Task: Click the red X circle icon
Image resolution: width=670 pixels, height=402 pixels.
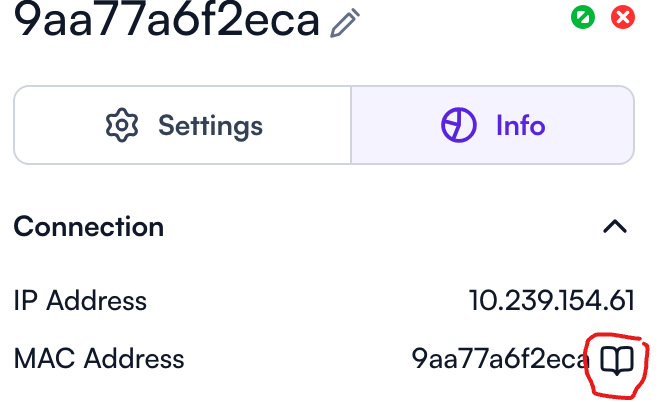Action: pos(623,18)
